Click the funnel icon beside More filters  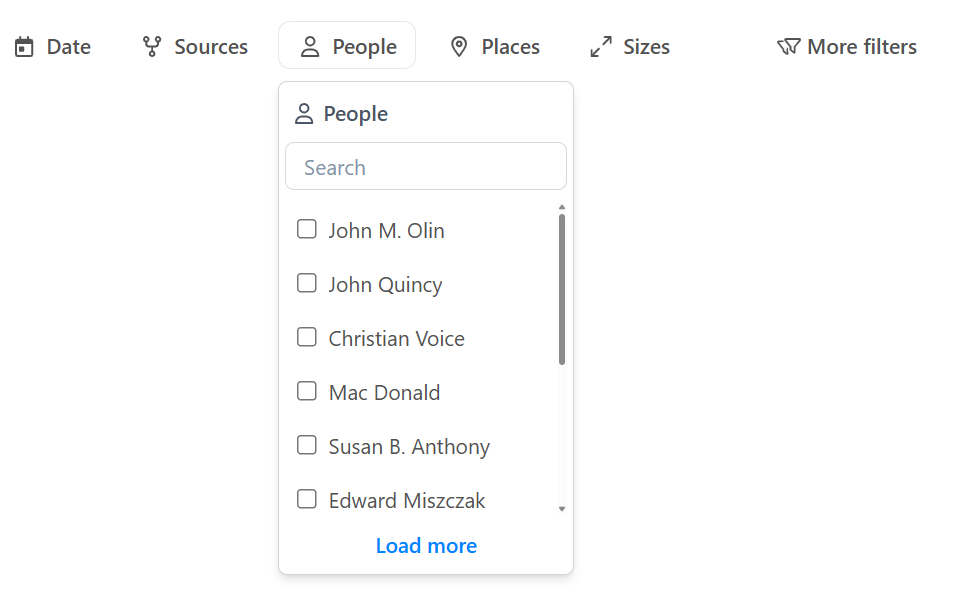(x=789, y=47)
